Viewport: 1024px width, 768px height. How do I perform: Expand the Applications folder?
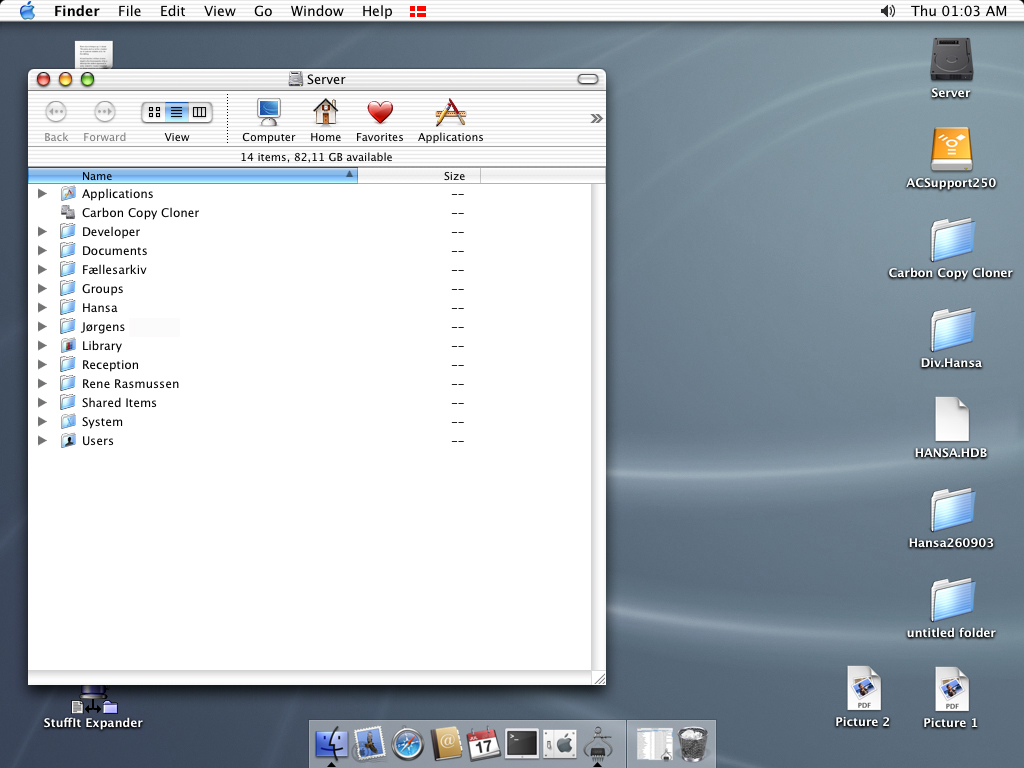click(x=42, y=193)
